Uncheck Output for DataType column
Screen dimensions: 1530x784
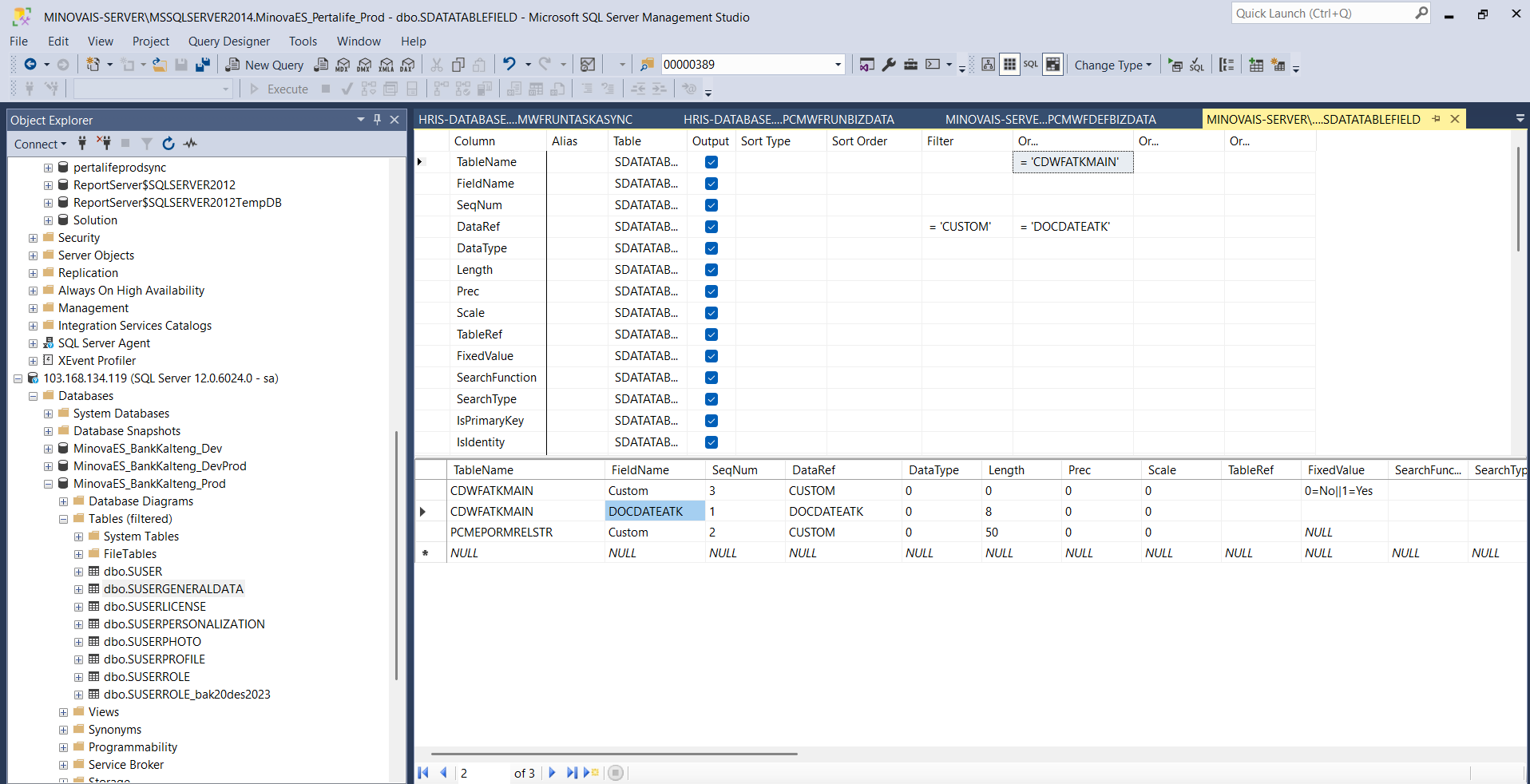point(711,248)
